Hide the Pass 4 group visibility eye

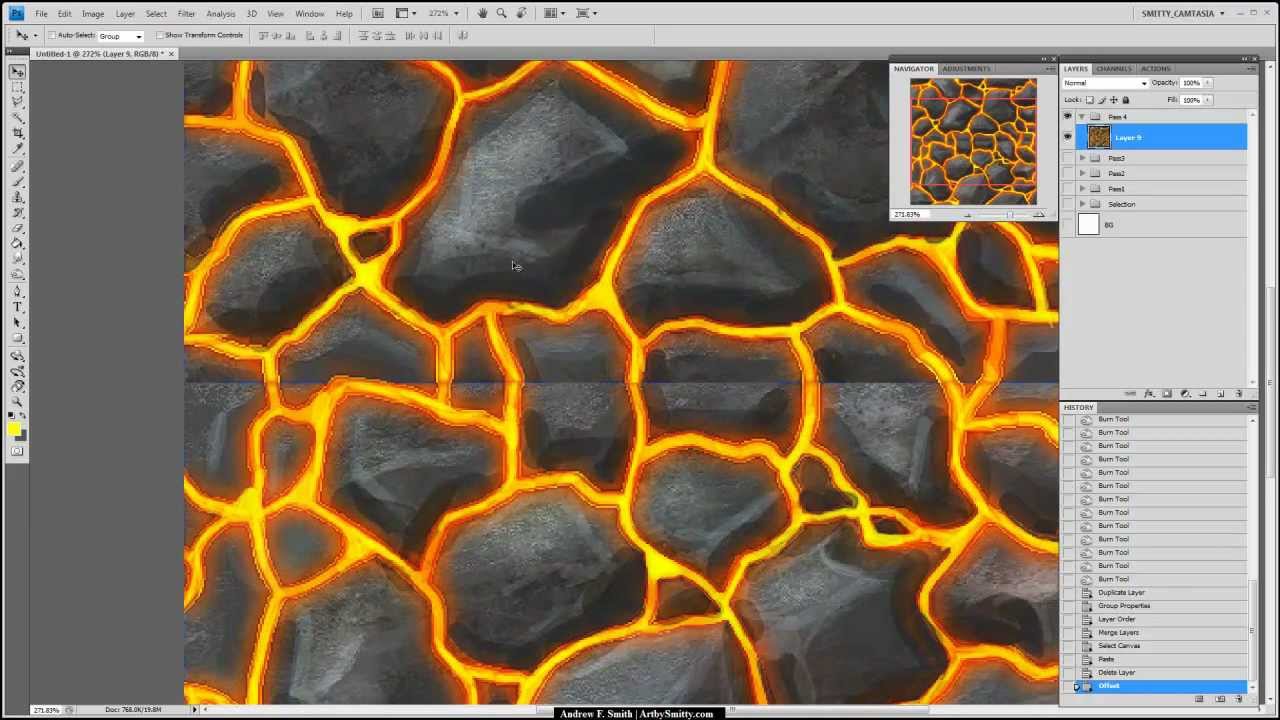[1068, 117]
